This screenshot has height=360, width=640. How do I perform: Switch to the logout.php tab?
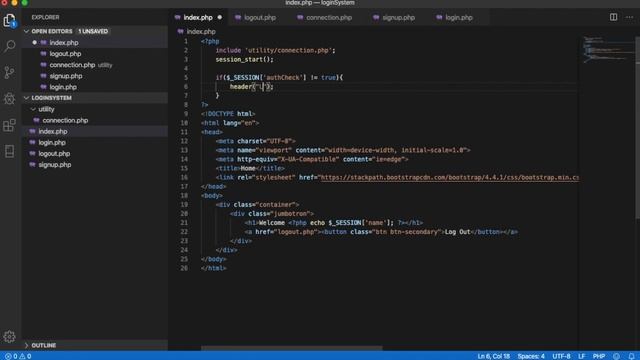pyautogui.click(x=260, y=18)
